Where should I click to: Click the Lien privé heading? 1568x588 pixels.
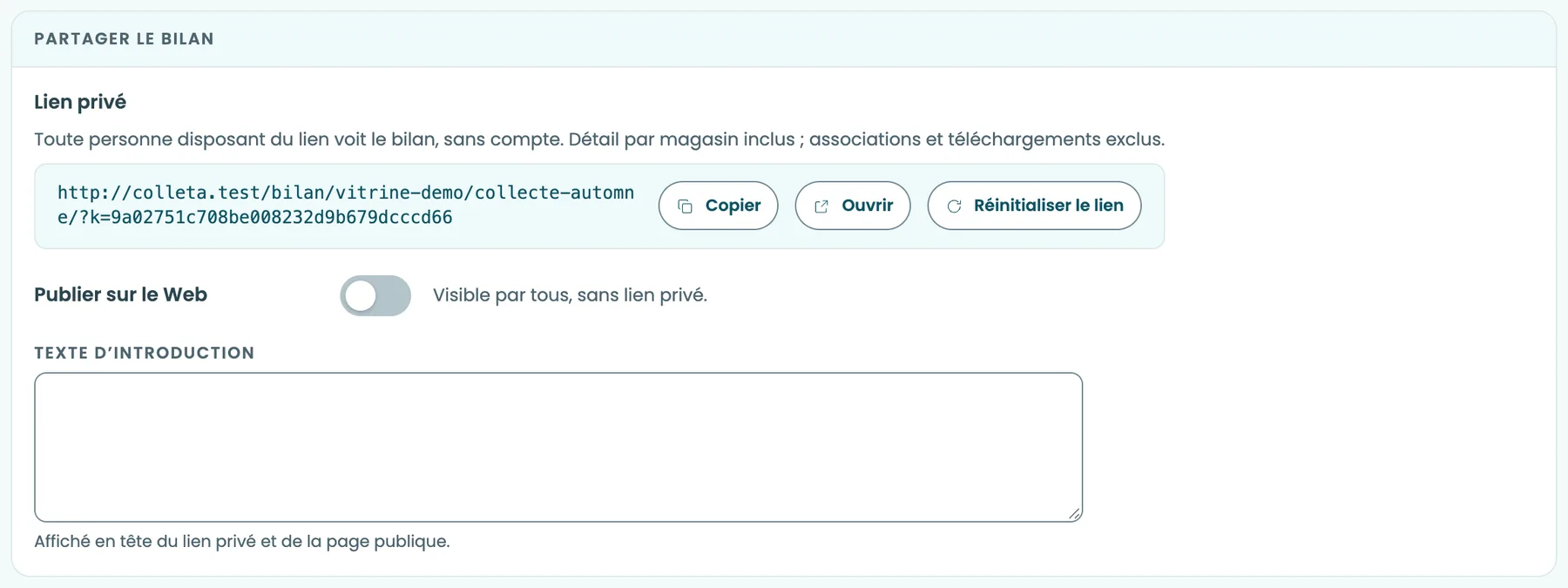tap(80, 102)
